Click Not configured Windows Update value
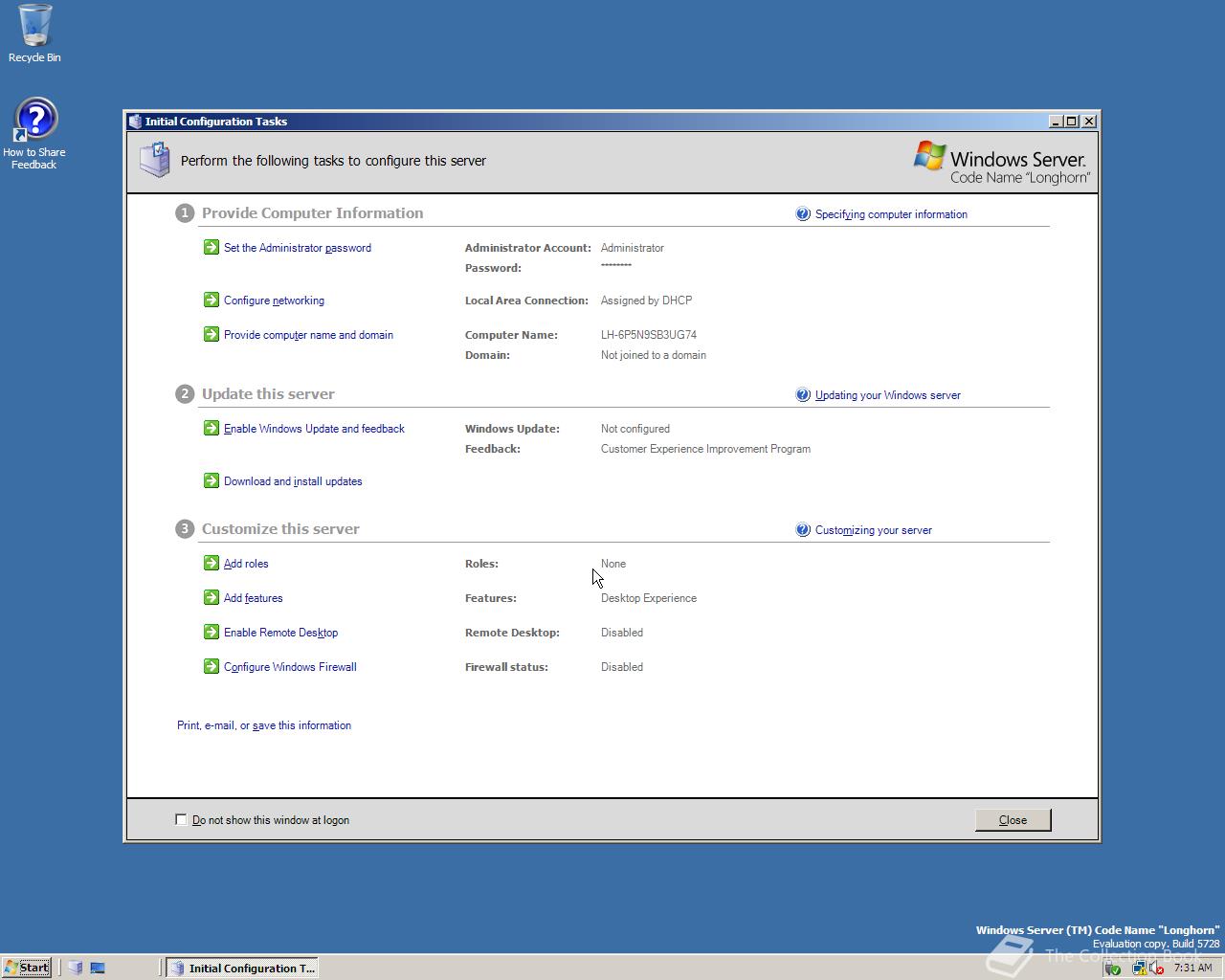The height and width of the screenshot is (980, 1225). (635, 429)
